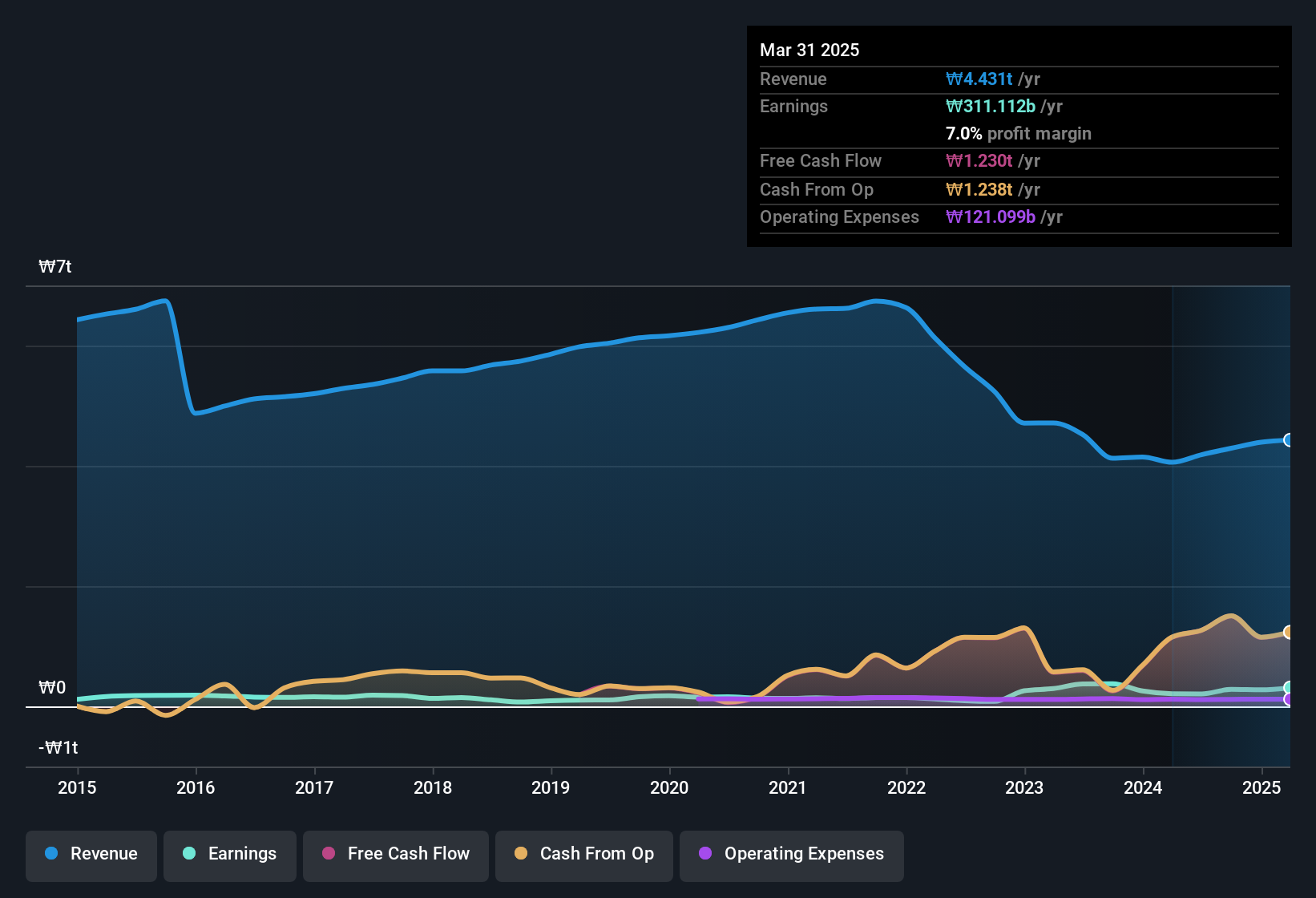Click the Cash From Op endpoint marker
1316x898 pixels.
tap(1289, 633)
